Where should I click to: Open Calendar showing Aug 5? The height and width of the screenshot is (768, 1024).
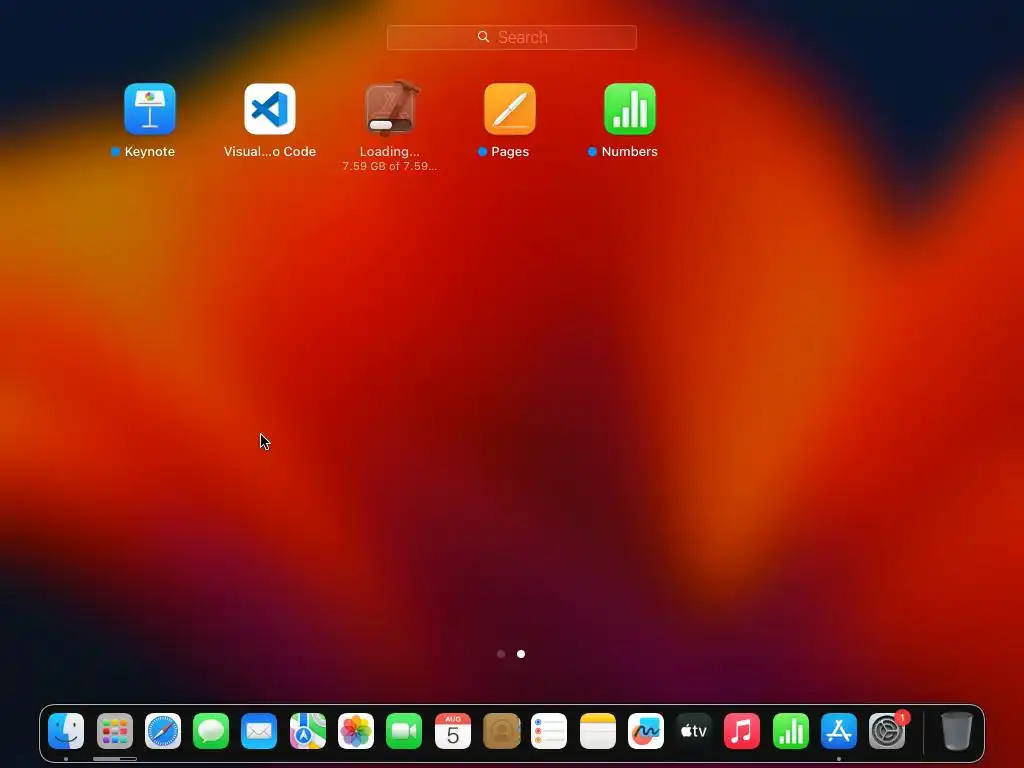(x=453, y=731)
